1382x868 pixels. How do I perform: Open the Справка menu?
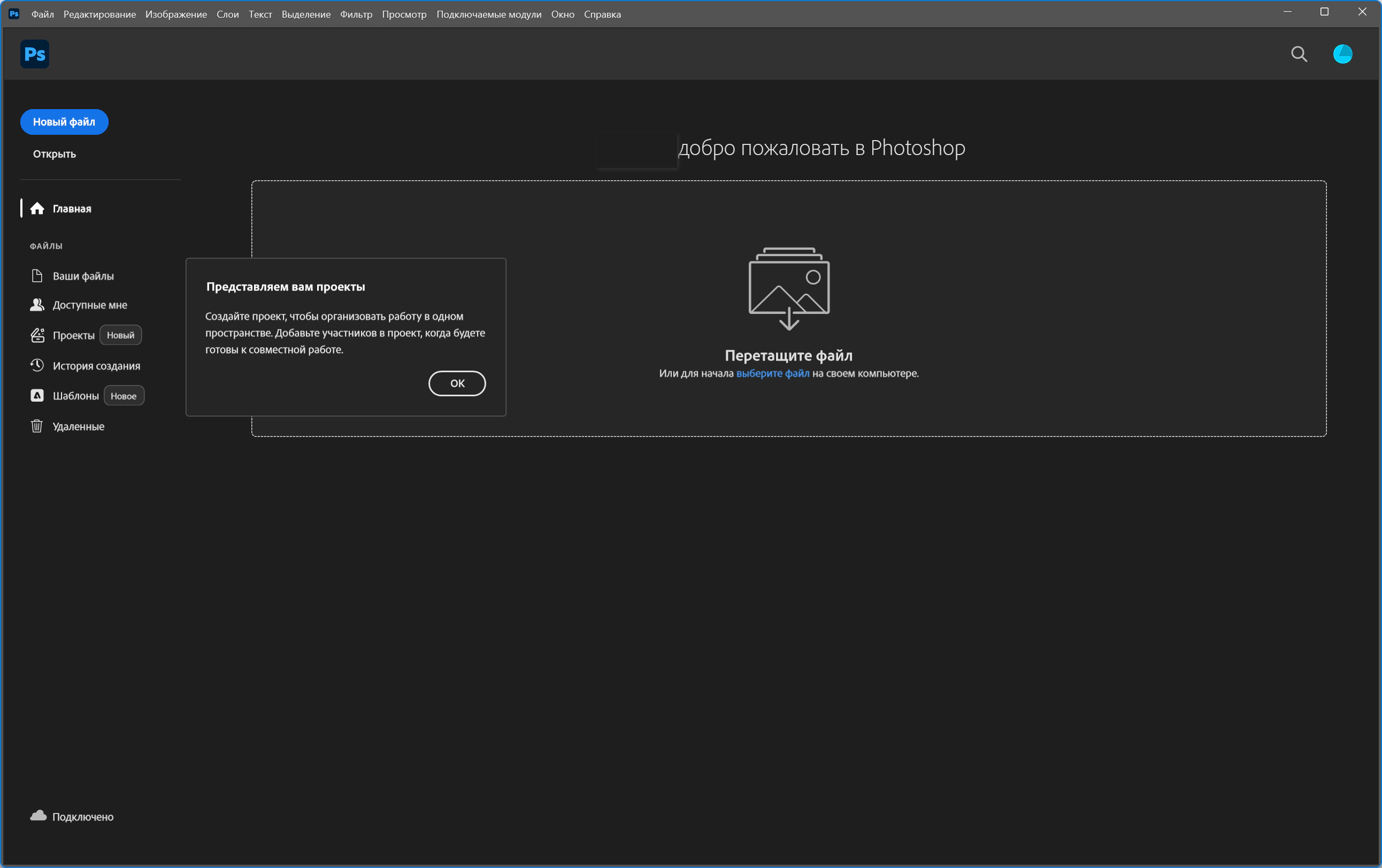pyautogui.click(x=602, y=14)
